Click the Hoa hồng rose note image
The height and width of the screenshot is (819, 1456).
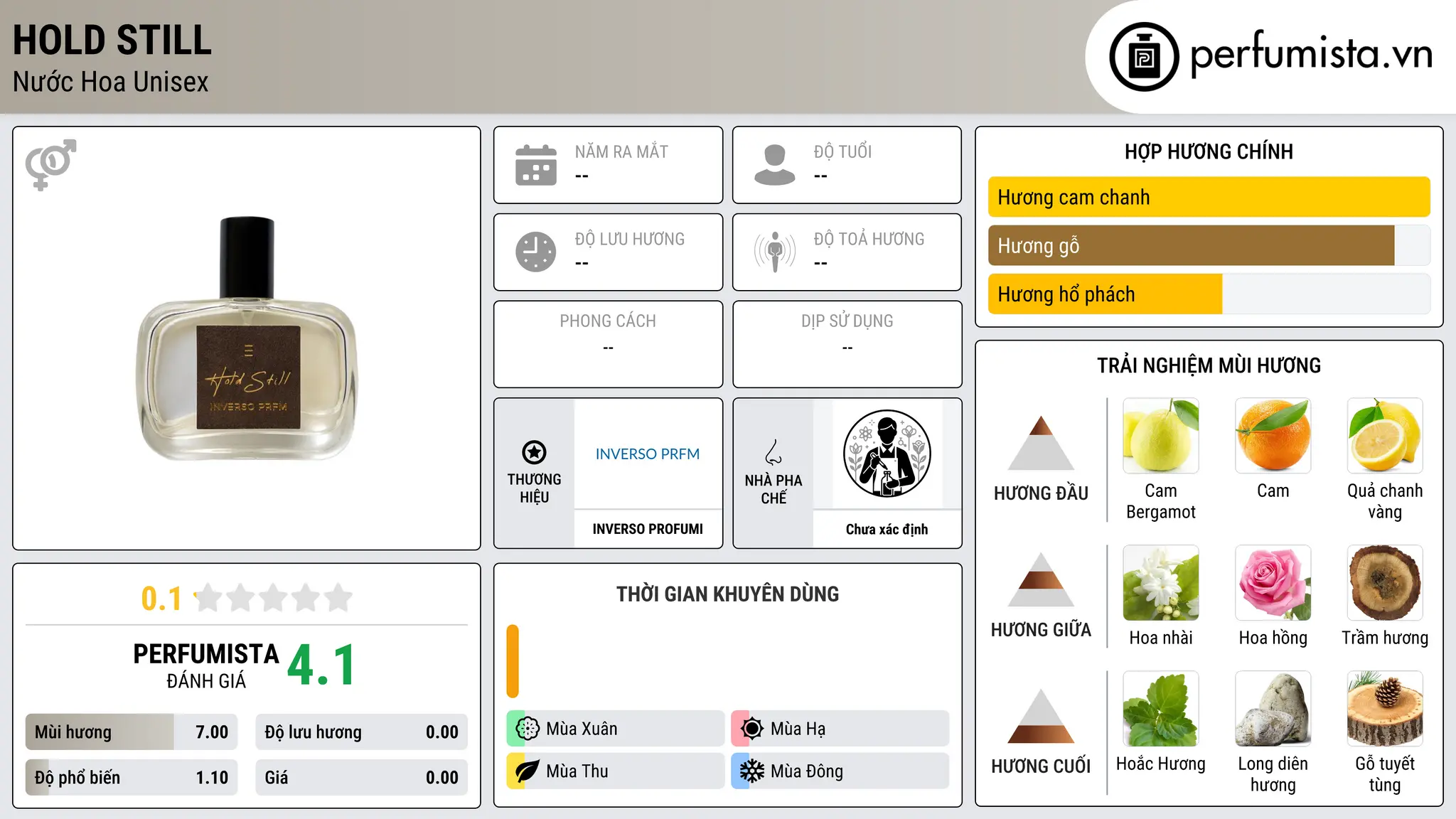pos(1273,583)
